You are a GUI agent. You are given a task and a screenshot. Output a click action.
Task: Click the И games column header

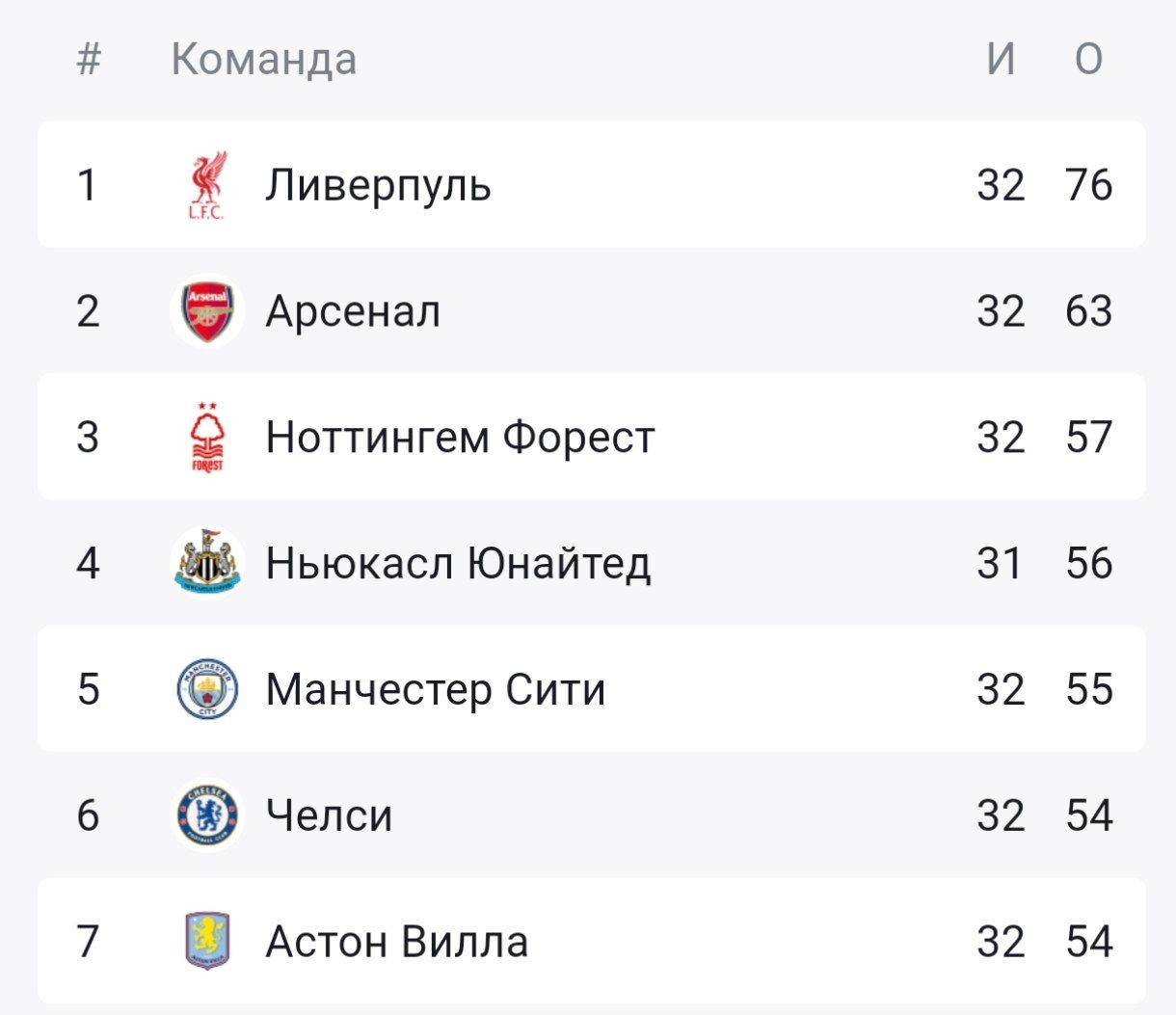(x=1001, y=59)
